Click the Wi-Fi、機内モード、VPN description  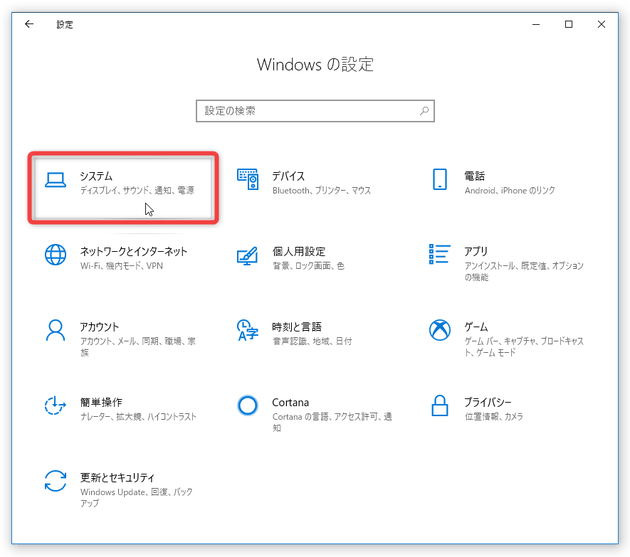coord(121,266)
